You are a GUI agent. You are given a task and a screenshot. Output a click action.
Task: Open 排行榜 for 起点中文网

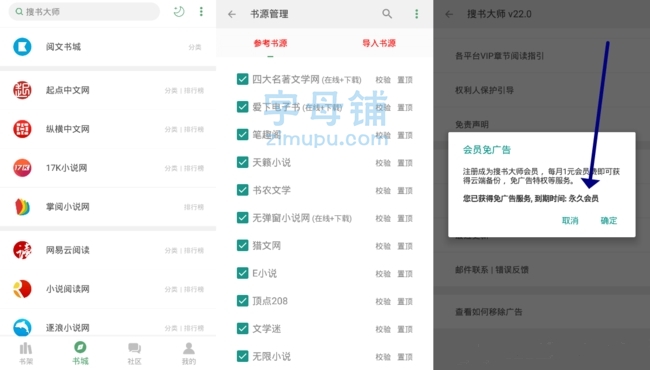(194, 90)
